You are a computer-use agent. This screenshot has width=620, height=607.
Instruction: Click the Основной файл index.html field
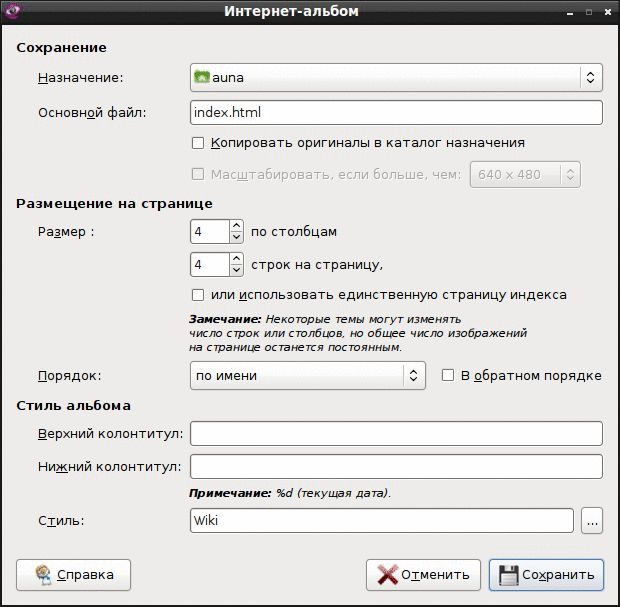point(396,113)
